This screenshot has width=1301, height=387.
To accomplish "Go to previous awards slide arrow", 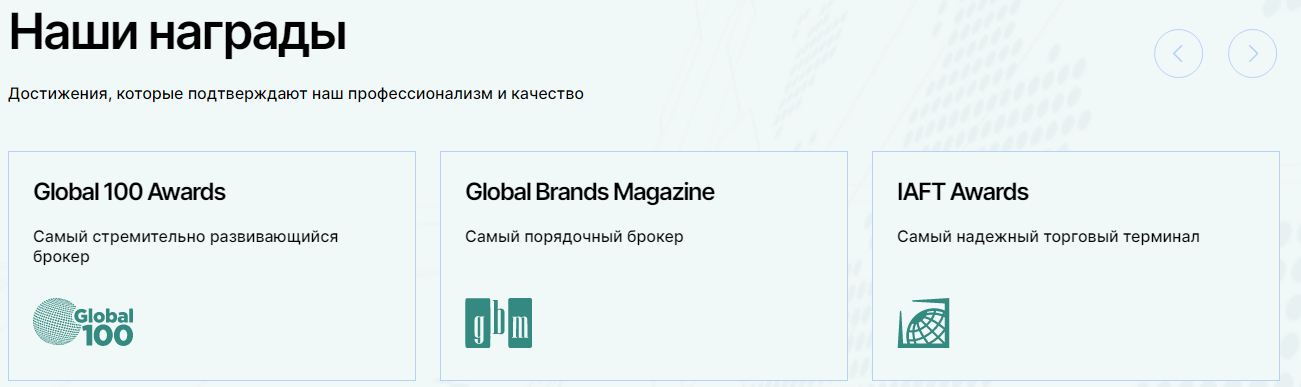I will 1178,54.
